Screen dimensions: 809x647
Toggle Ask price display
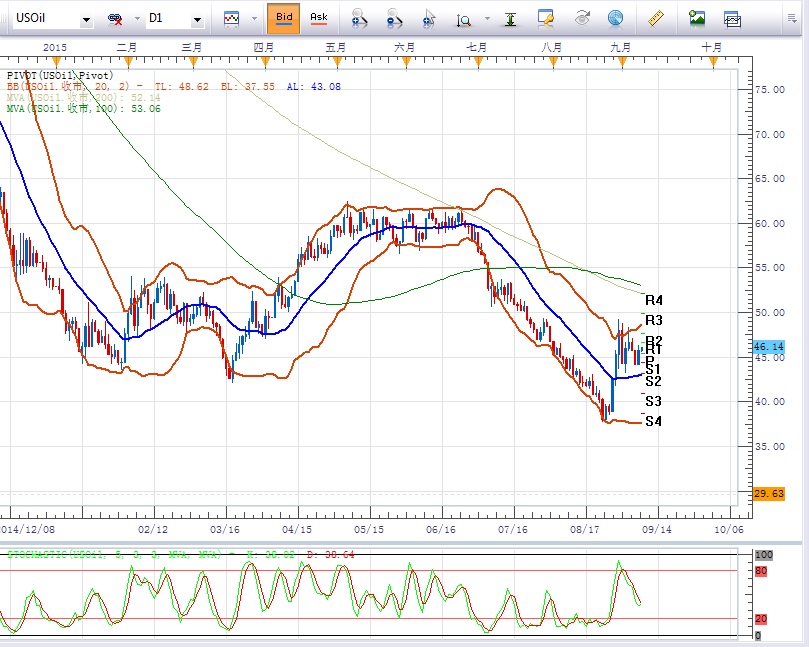(x=318, y=18)
